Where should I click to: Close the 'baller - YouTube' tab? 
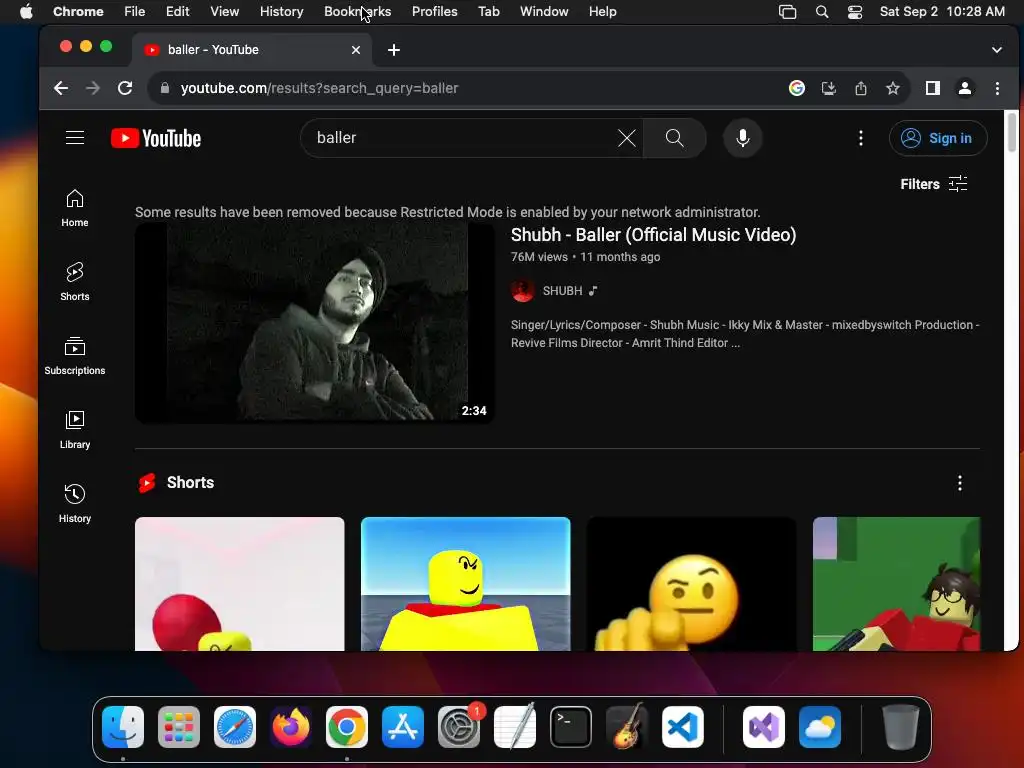point(356,50)
